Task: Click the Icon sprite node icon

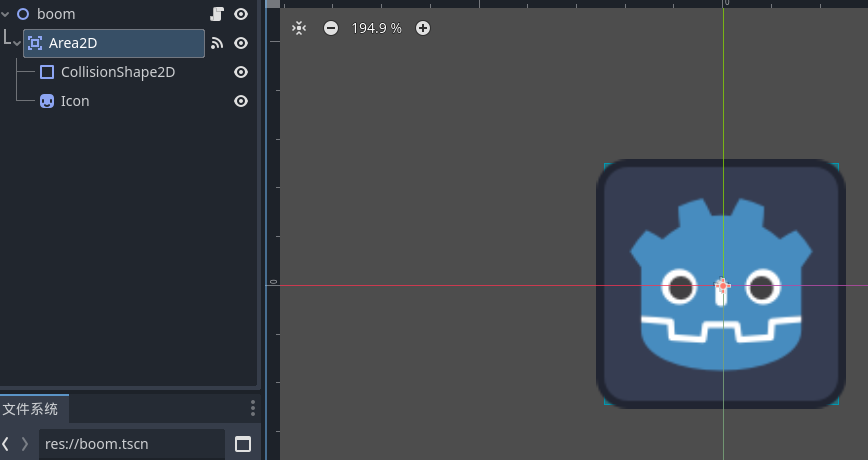Action: tap(47, 101)
